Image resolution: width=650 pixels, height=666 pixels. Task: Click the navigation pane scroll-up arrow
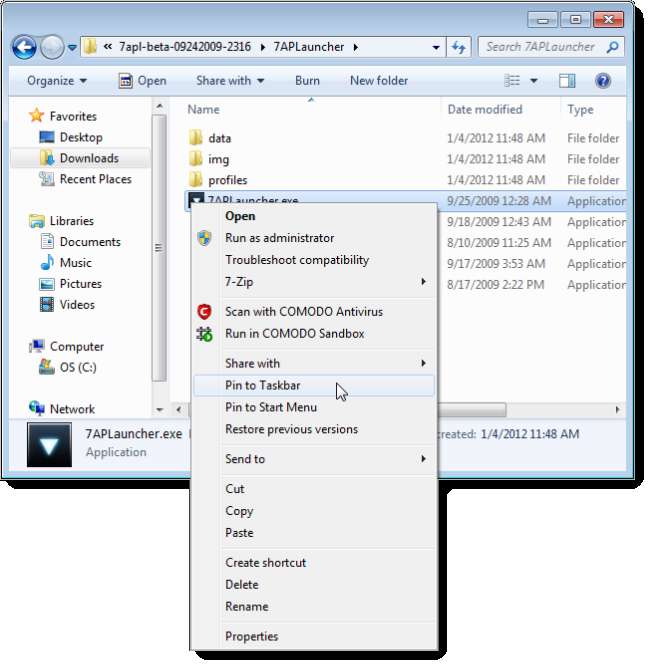pyautogui.click(x=159, y=106)
